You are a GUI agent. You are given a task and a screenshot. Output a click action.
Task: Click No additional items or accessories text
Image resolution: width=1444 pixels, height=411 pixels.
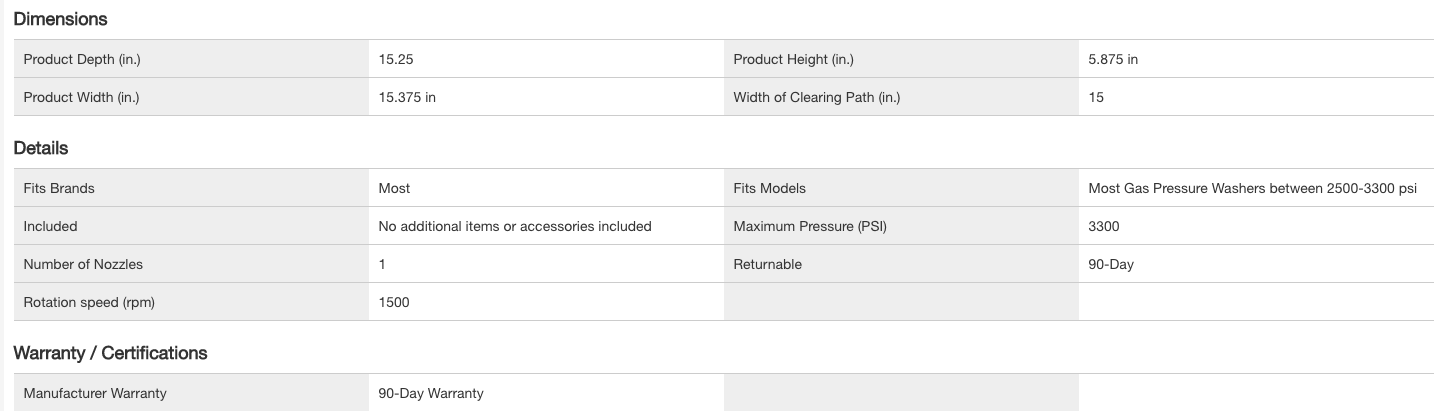pyautogui.click(x=515, y=226)
